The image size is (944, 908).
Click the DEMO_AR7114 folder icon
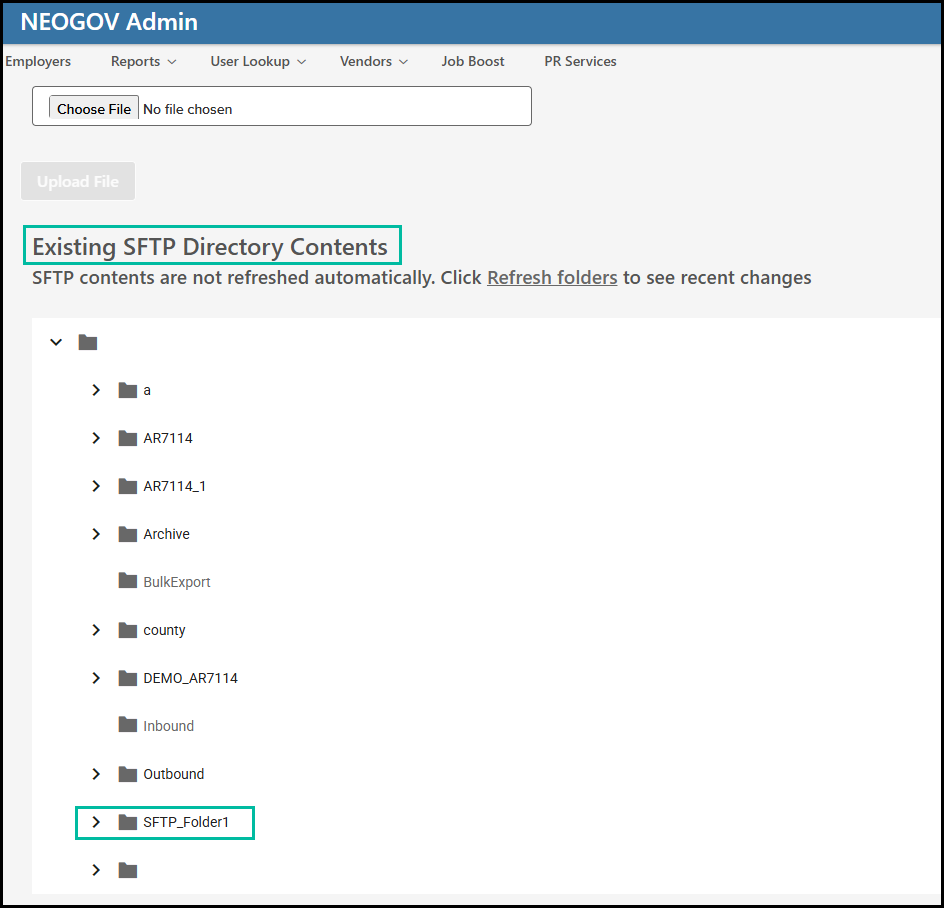128,678
